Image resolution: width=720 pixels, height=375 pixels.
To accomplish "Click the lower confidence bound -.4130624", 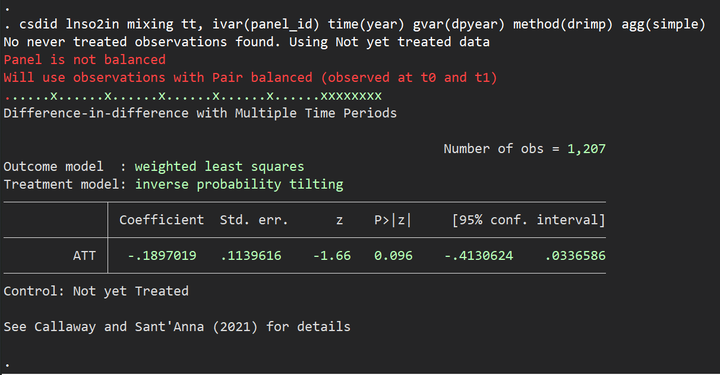I will (x=478, y=256).
